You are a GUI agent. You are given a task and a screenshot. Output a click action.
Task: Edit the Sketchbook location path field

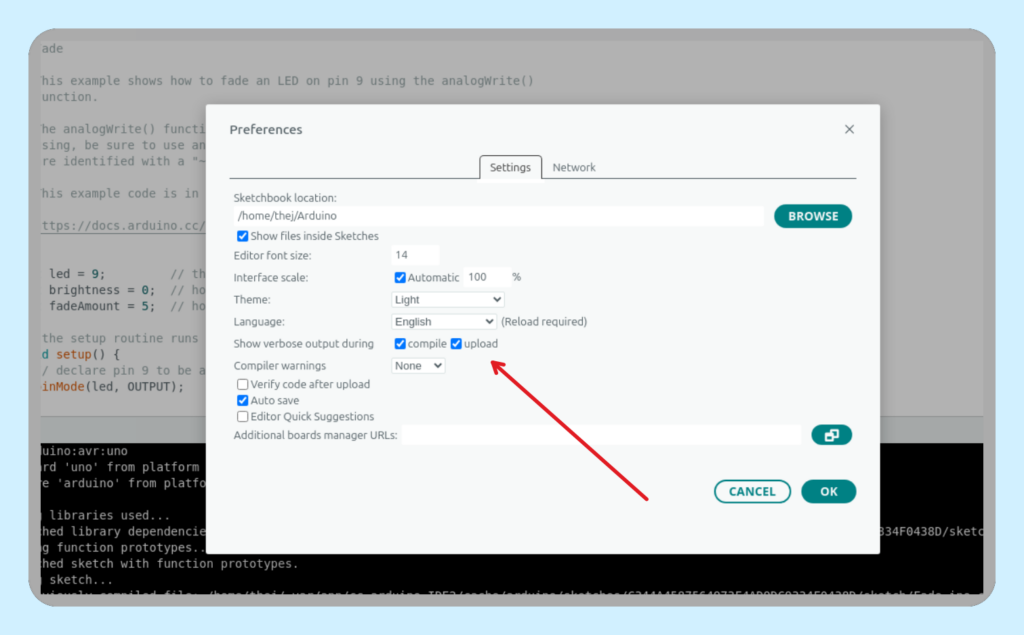point(498,216)
